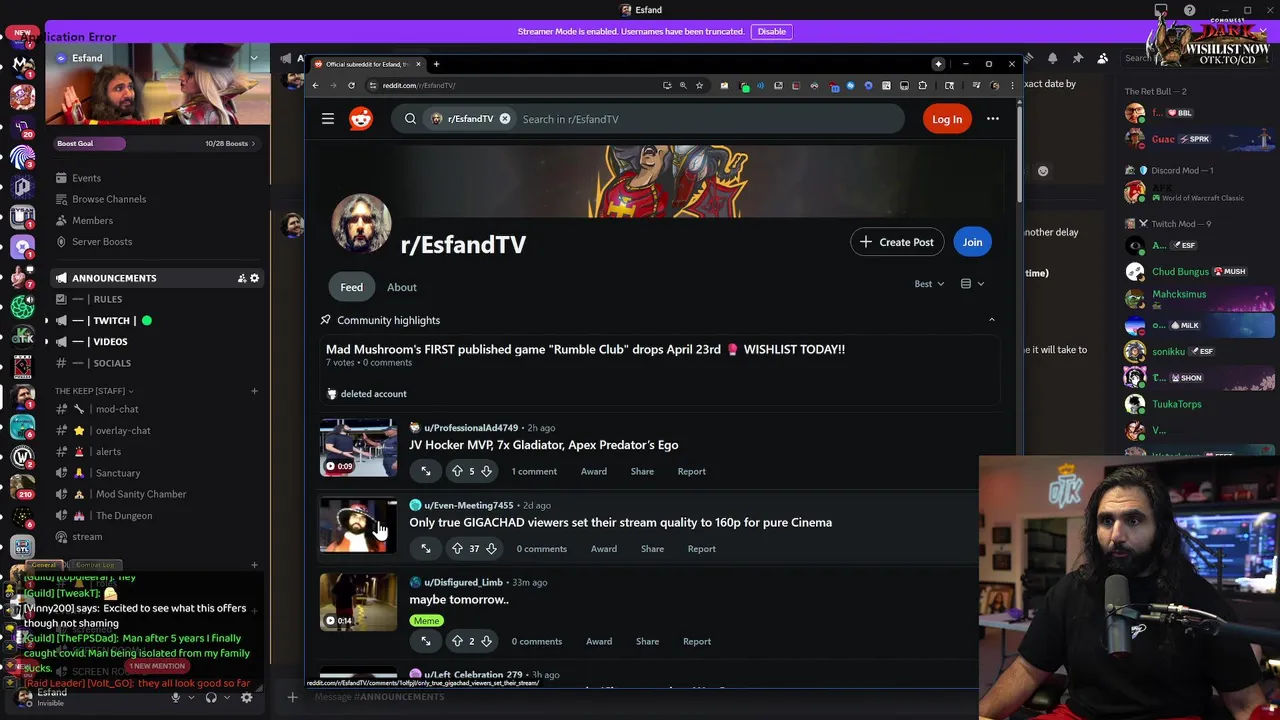
Task: Play the JV Hocker video thumbnail
Action: (358, 447)
